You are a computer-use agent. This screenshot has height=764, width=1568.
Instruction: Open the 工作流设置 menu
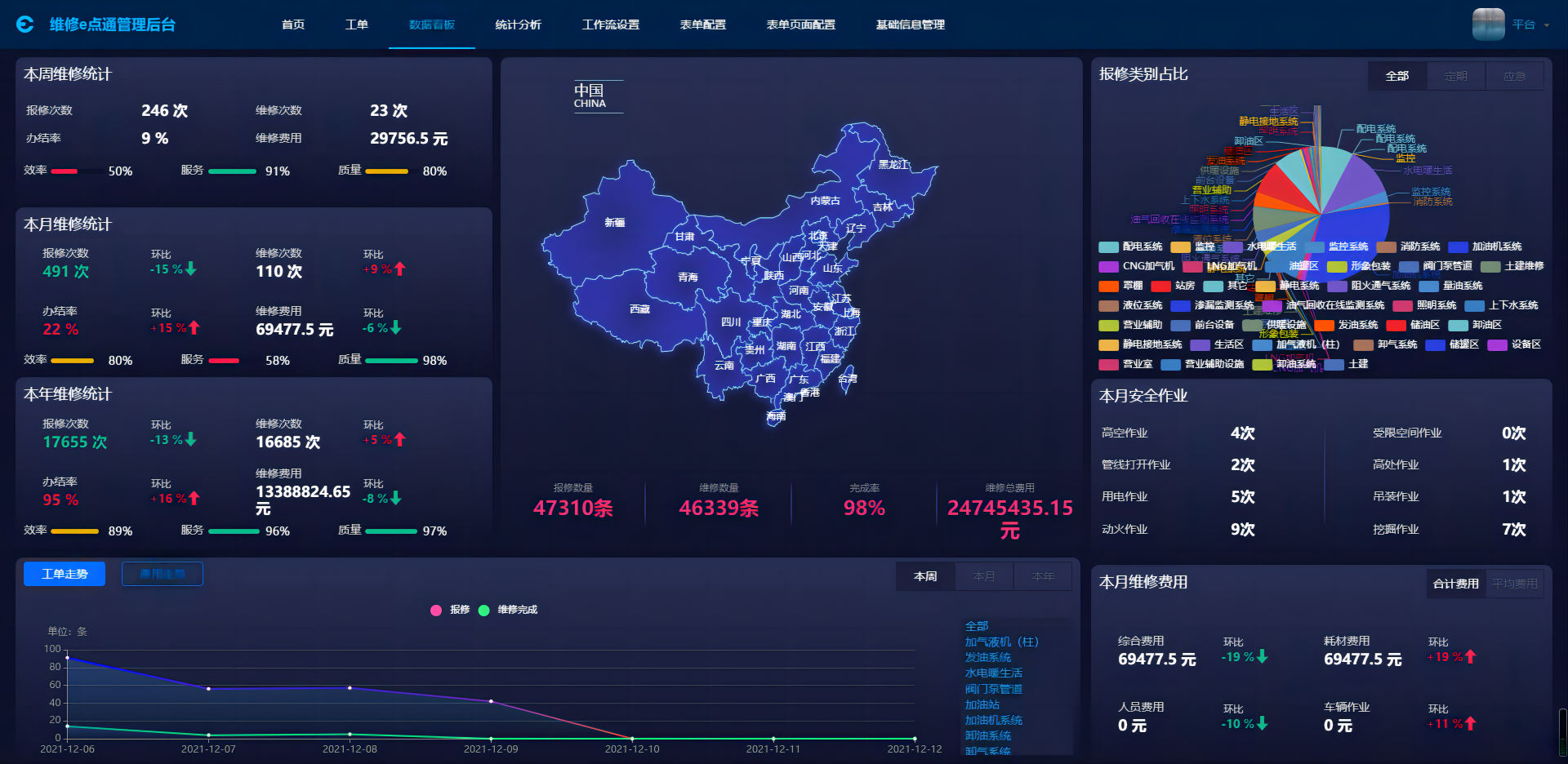pos(610,24)
